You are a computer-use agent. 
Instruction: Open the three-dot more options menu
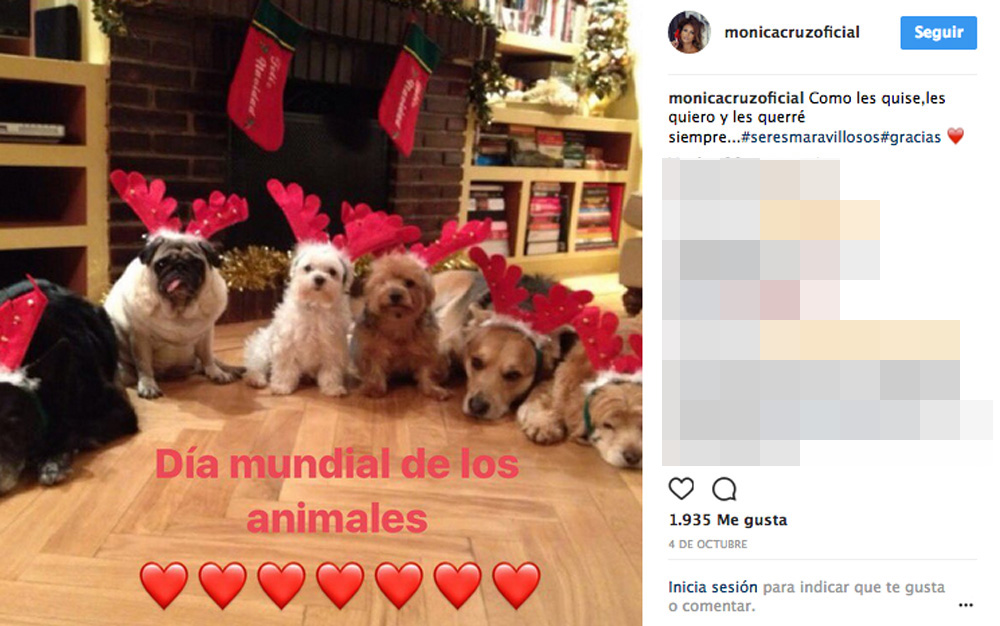coord(966,605)
